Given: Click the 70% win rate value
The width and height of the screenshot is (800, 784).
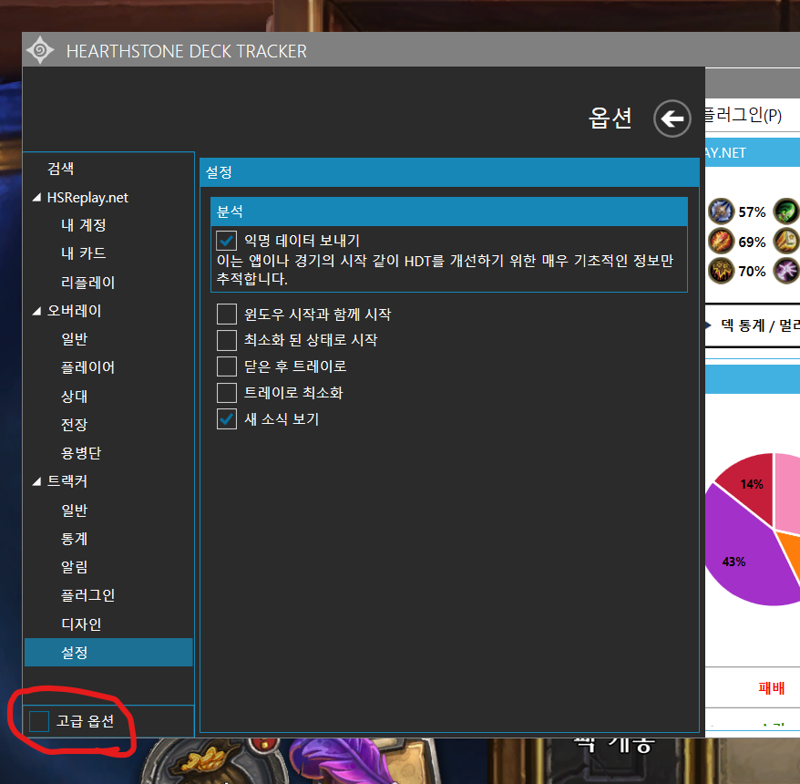Looking at the screenshot, I should [752, 271].
